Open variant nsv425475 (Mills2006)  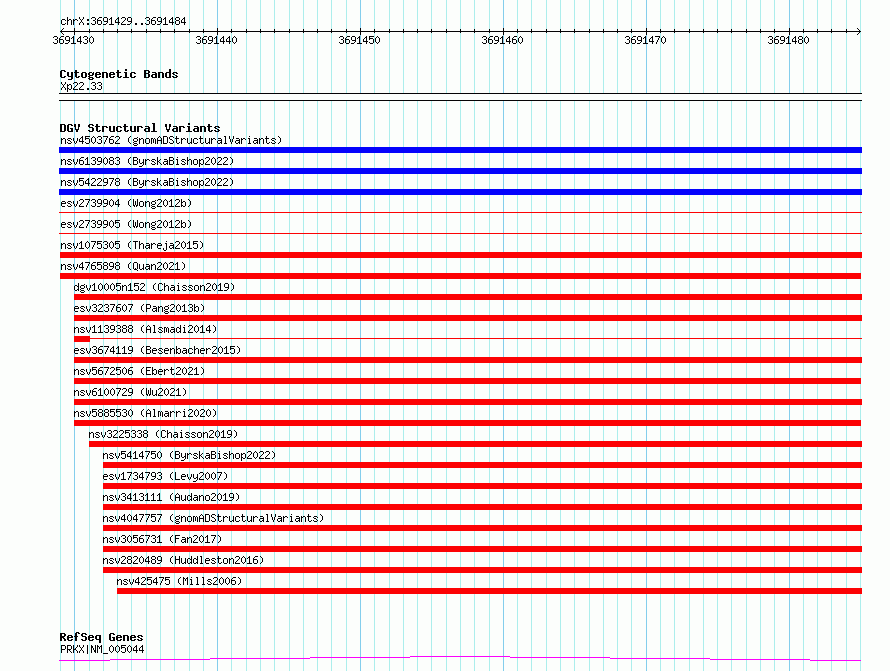click(x=179, y=581)
